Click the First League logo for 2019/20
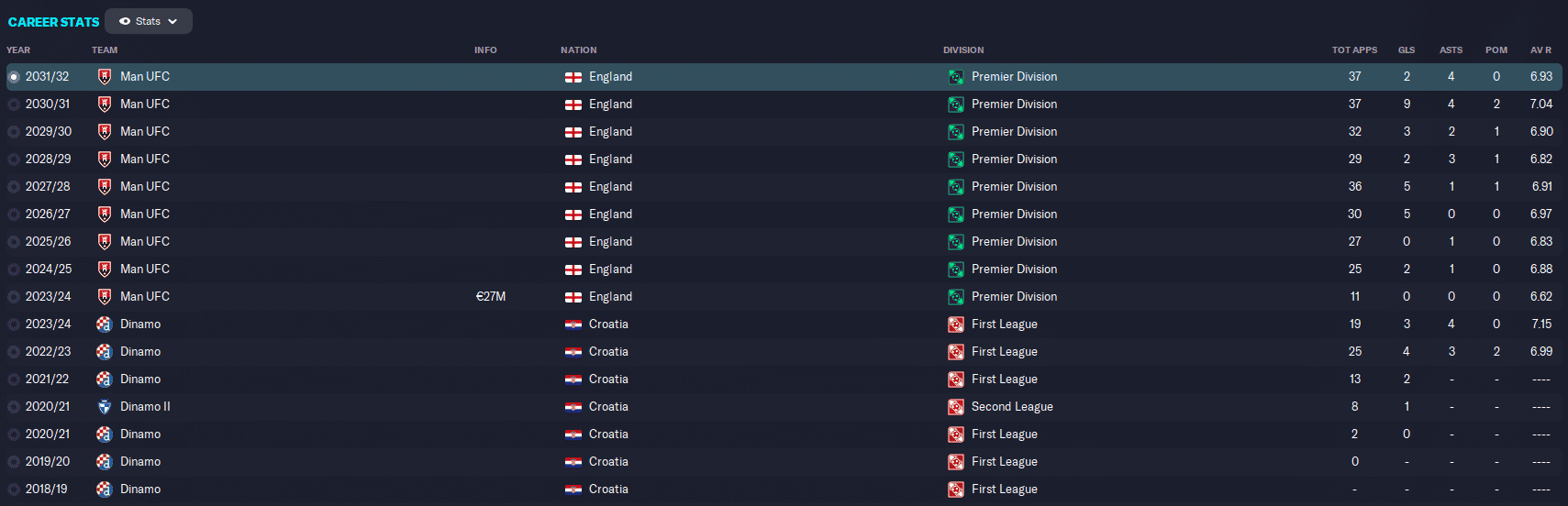The height and width of the screenshot is (506, 1568). tap(956, 462)
